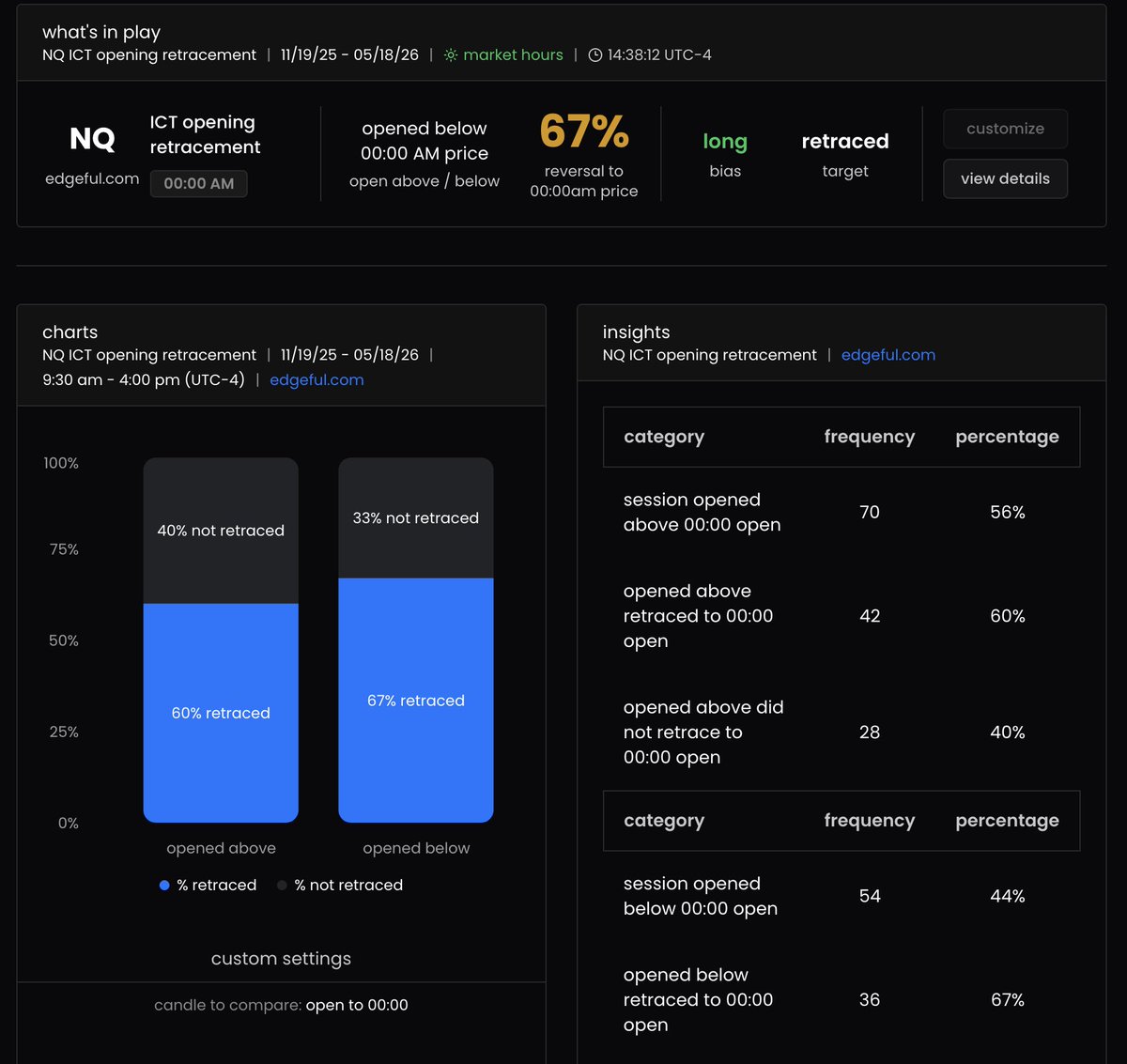Click the first table's frequency column header
The height and width of the screenshot is (1064, 1127).
click(x=870, y=437)
